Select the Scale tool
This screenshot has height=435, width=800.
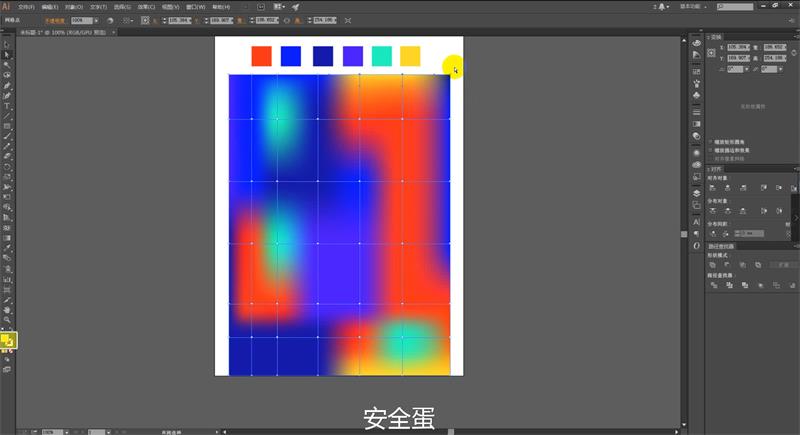(7, 177)
